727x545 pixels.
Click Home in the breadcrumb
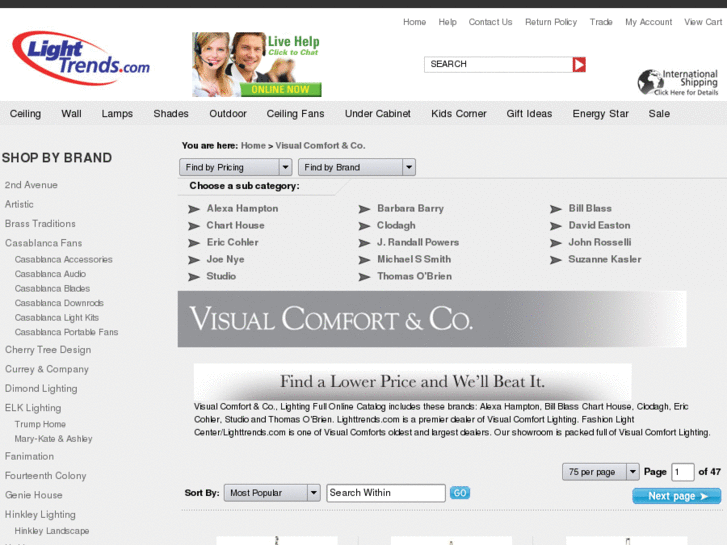[253, 146]
